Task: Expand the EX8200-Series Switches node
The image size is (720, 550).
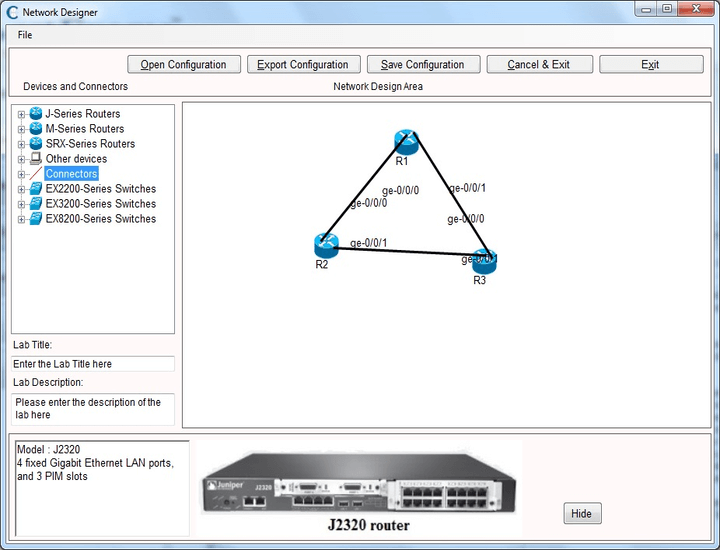Action: tap(21, 220)
